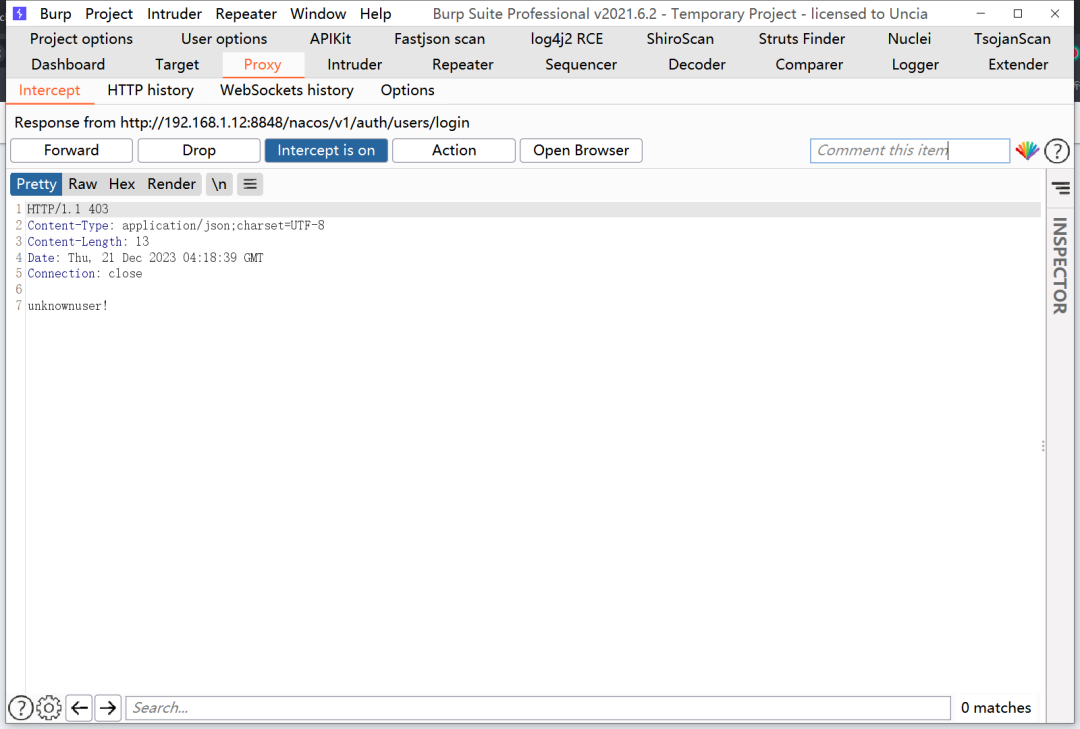Image resolution: width=1080 pixels, height=729 pixels.
Task: Switch to the Extender tab
Action: pos(1018,65)
